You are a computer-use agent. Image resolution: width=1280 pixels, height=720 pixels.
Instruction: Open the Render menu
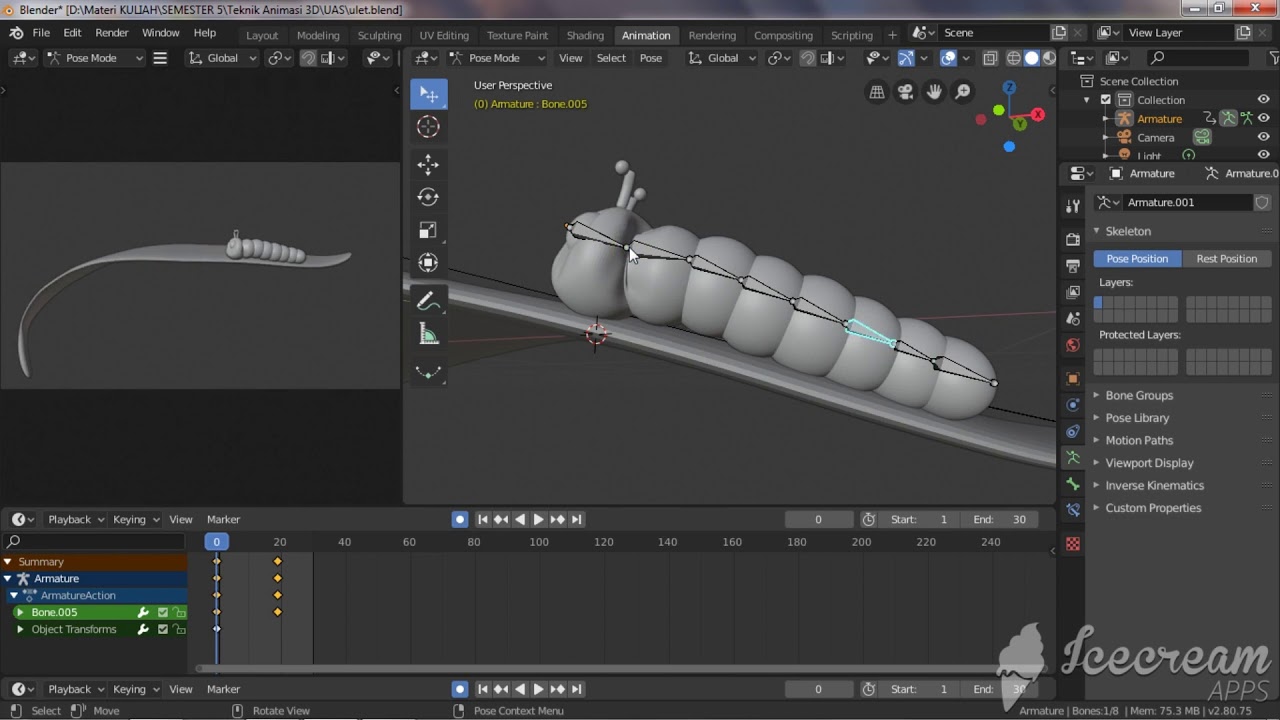tap(112, 33)
